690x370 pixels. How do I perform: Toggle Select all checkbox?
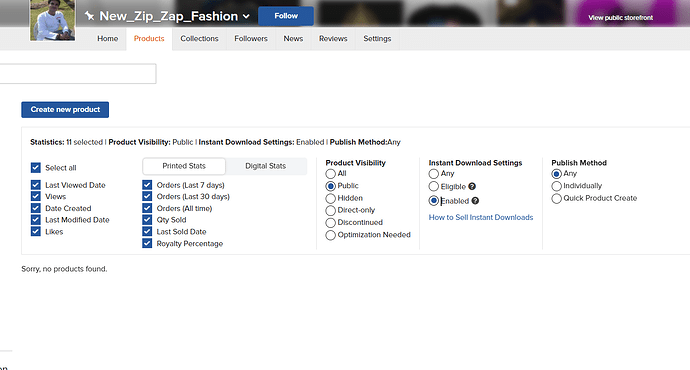(x=36, y=168)
